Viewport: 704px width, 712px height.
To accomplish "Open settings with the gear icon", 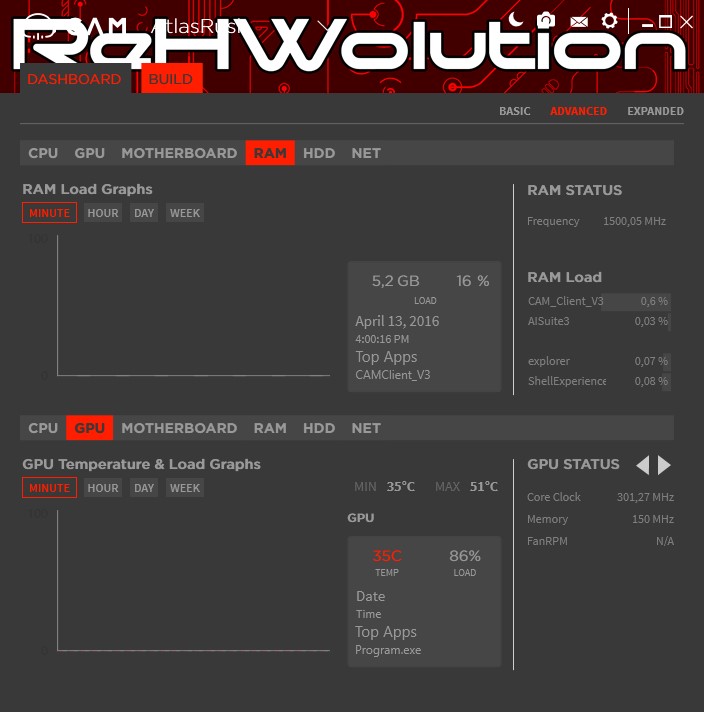I will click(x=609, y=21).
